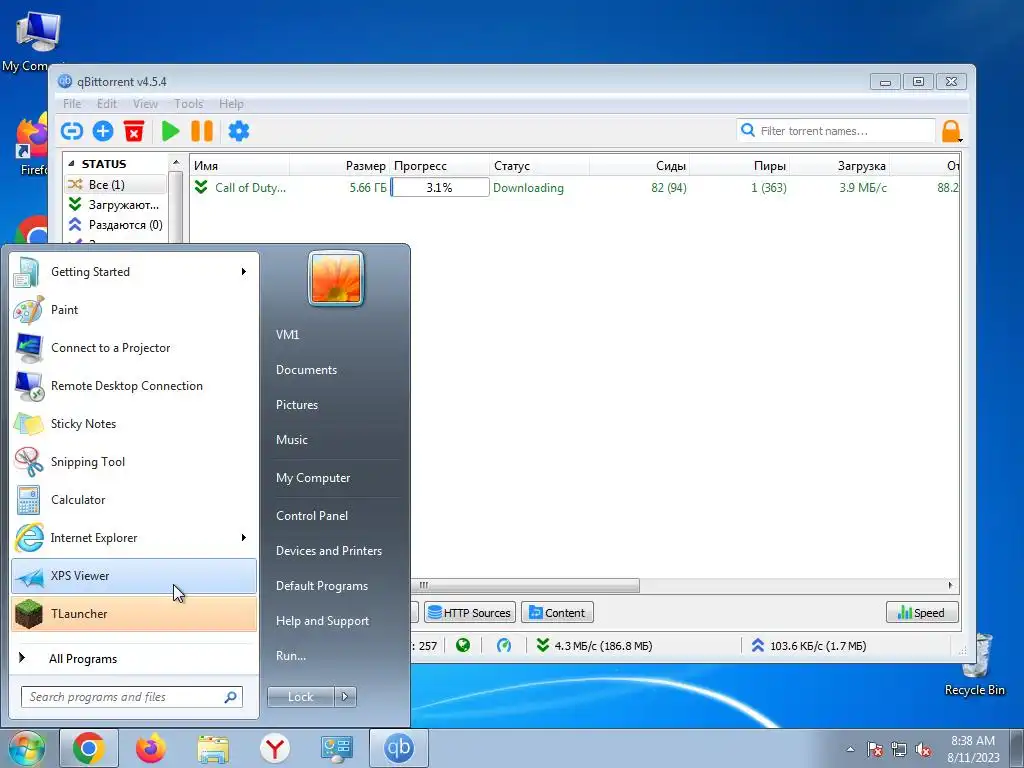Sort by the Сиды column header
The width and height of the screenshot is (1024, 768).
pyautogui.click(x=639, y=166)
